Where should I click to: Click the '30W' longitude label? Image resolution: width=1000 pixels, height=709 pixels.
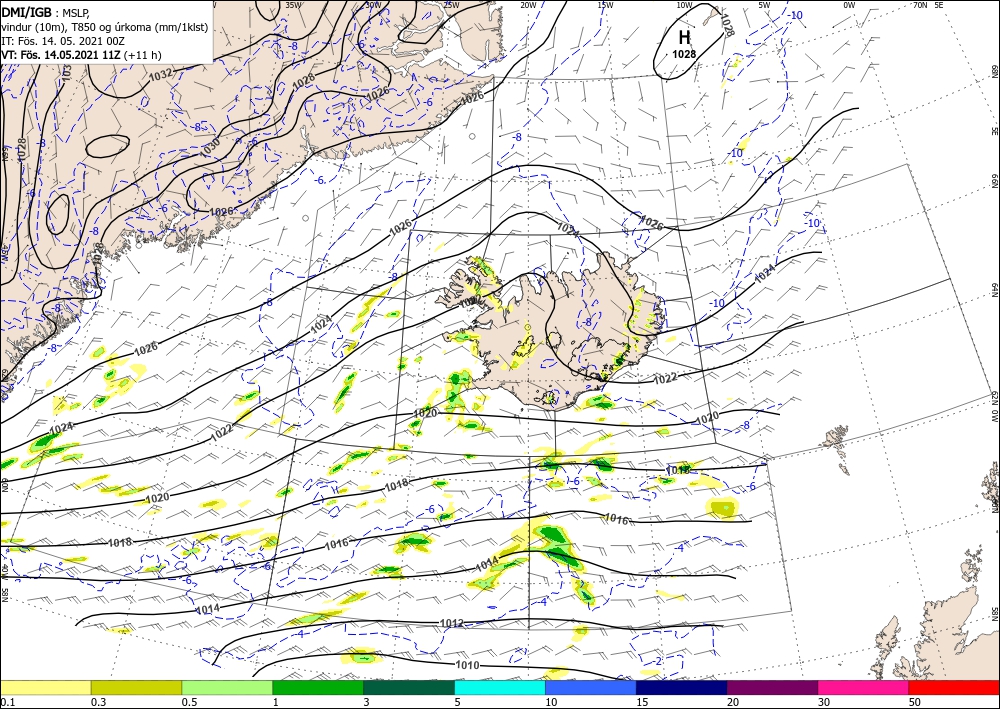pos(373,5)
